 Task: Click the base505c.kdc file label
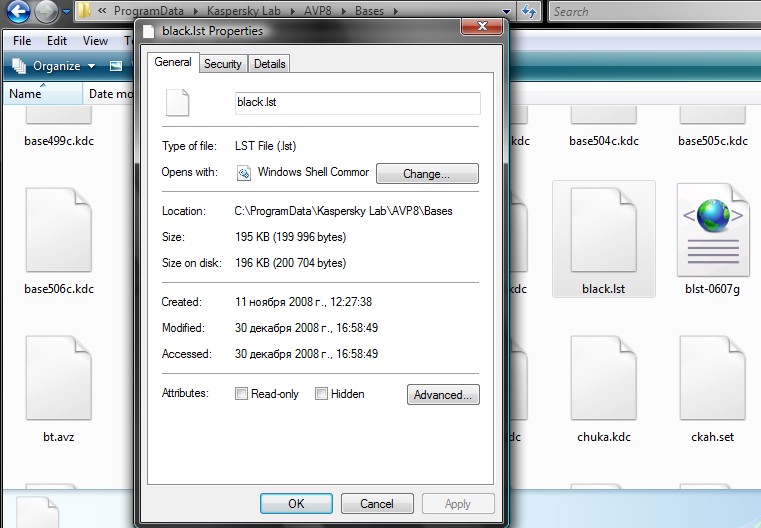pos(713,141)
